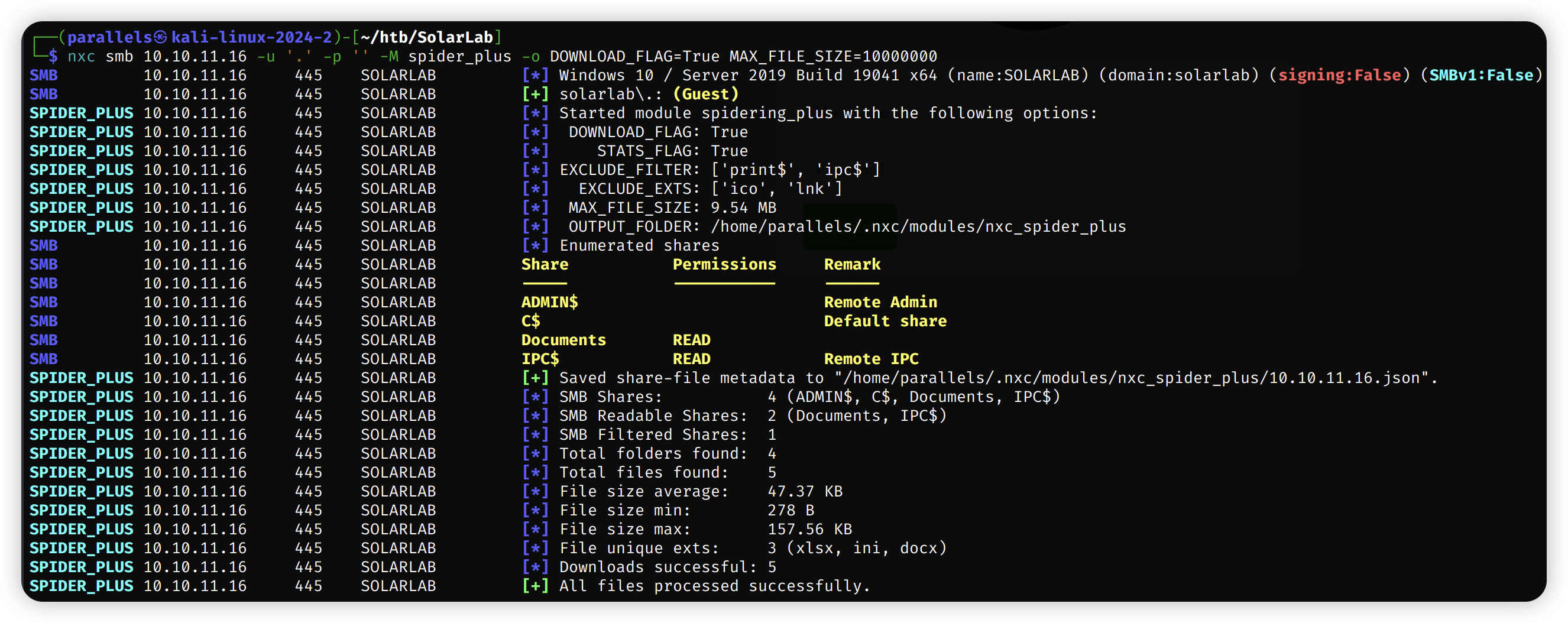1568x623 pixels.
Task: Click the ADMIN$ share name
Action: pos(550,302)
